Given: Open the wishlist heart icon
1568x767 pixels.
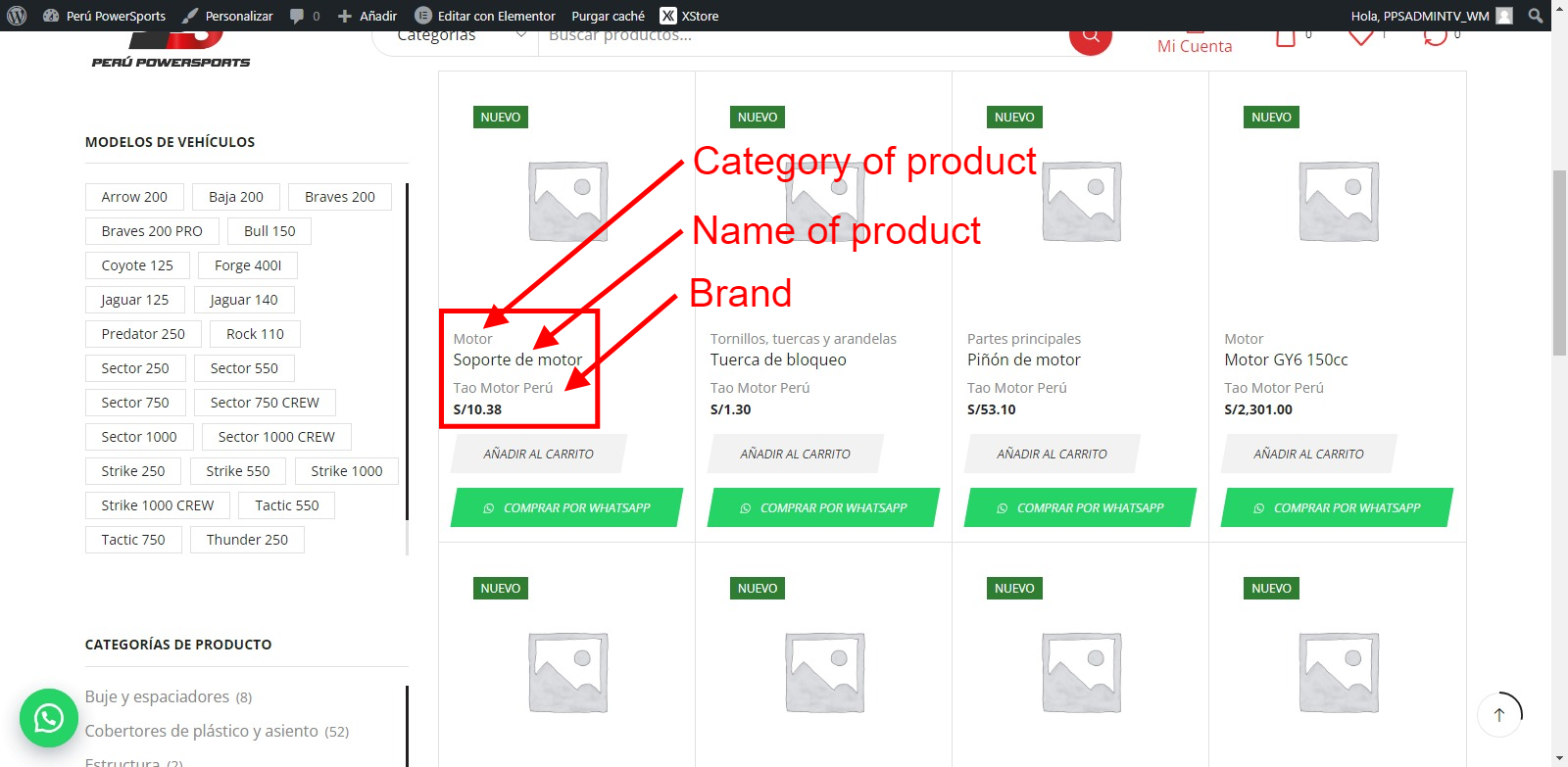Looking at the screenshot, I should click(1360, 38).
